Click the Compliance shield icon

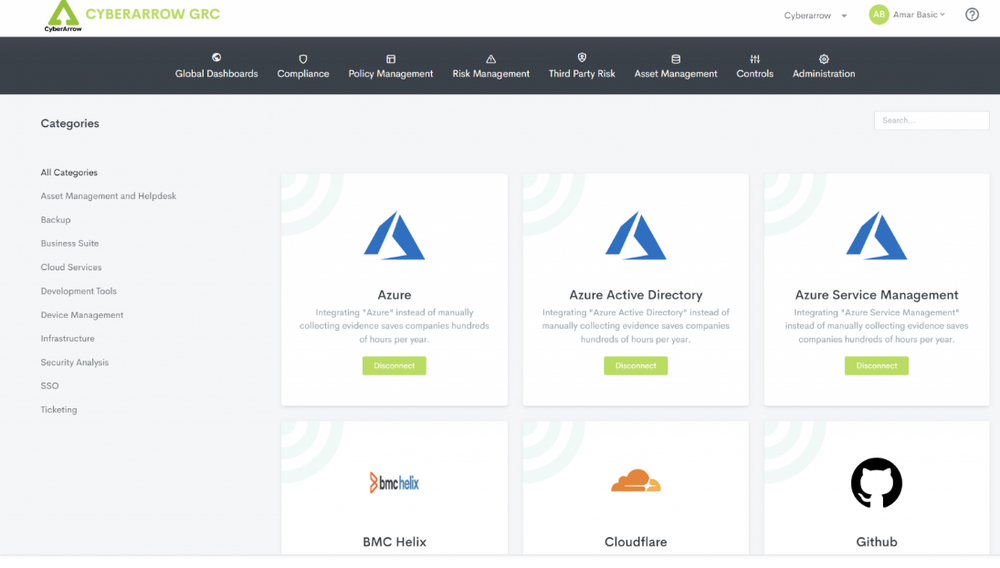point(303,59)
